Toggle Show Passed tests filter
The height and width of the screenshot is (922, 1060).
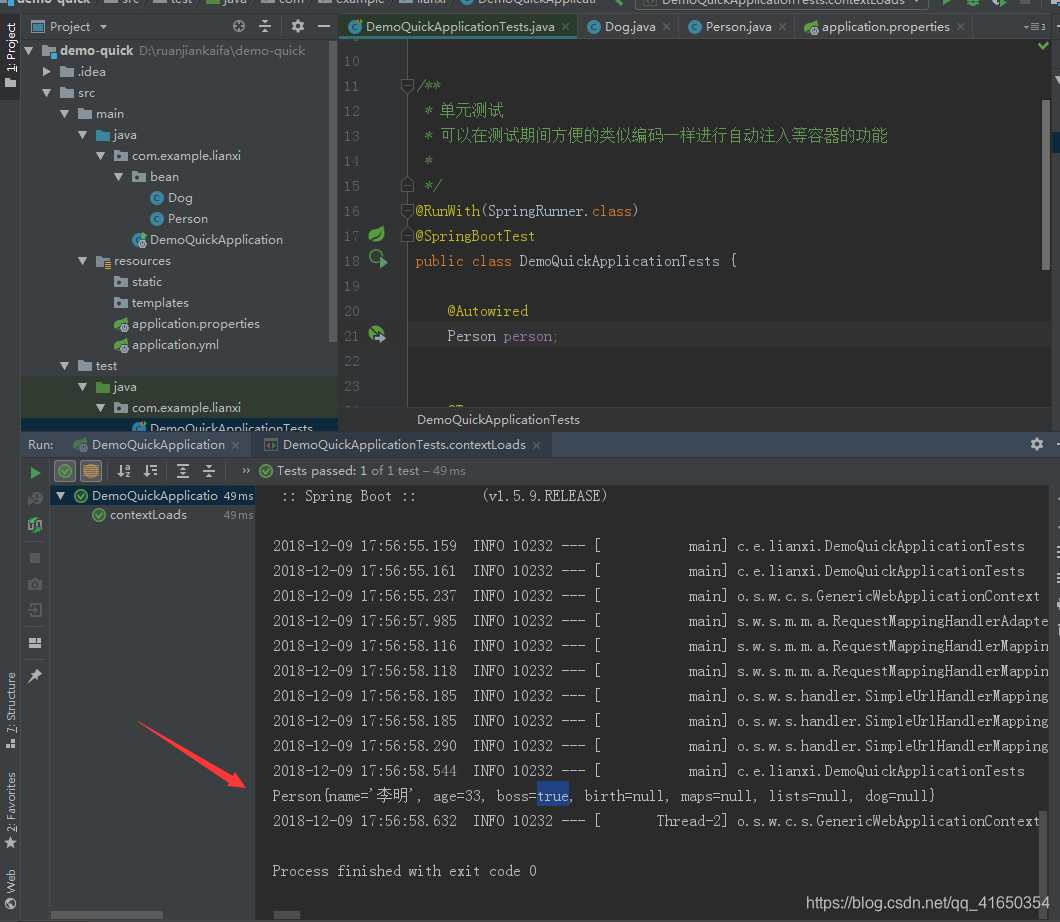click(x=64, y=471)
